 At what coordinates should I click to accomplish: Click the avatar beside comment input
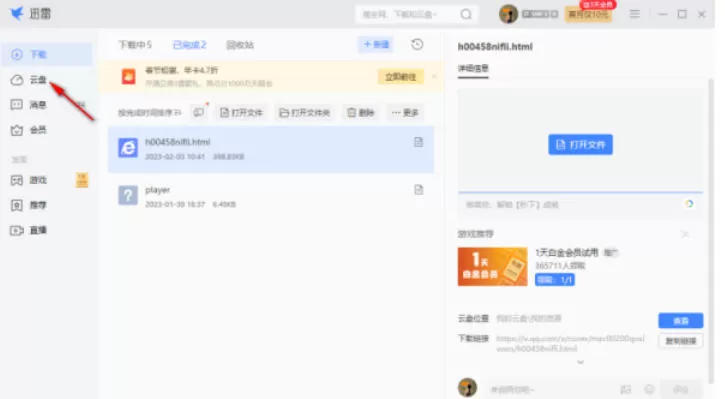[467, 387]
